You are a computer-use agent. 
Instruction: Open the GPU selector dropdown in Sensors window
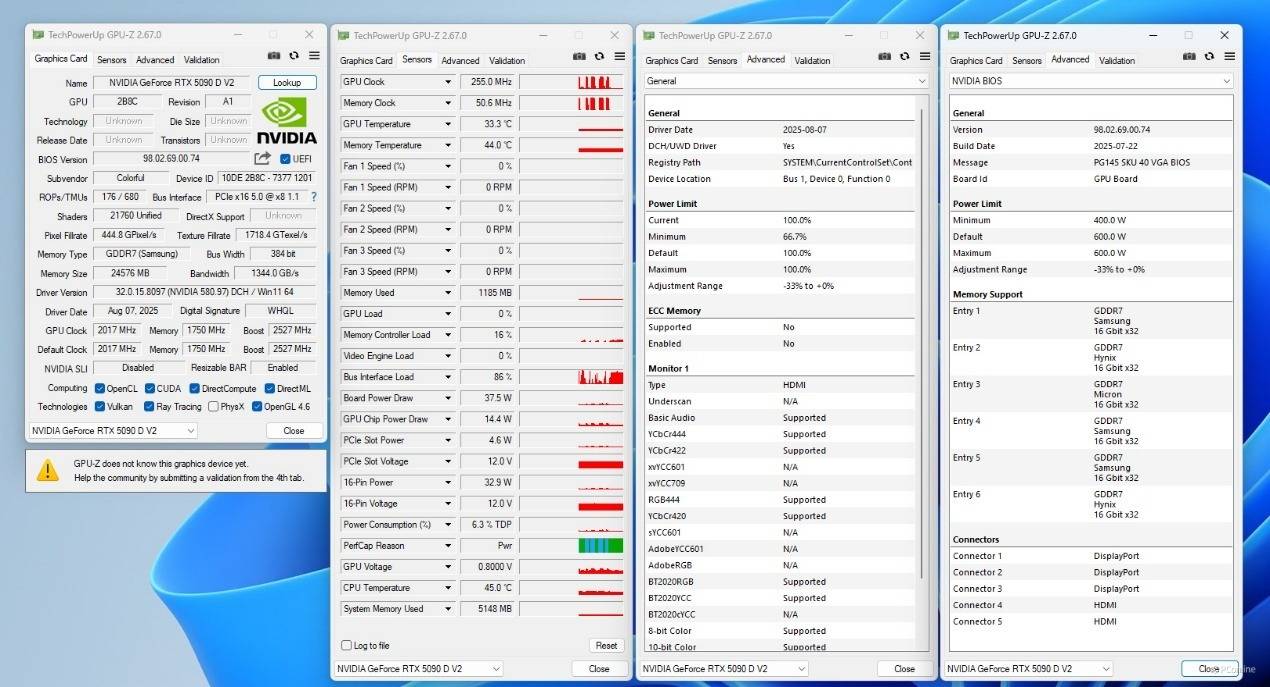(x=418, y=668)
